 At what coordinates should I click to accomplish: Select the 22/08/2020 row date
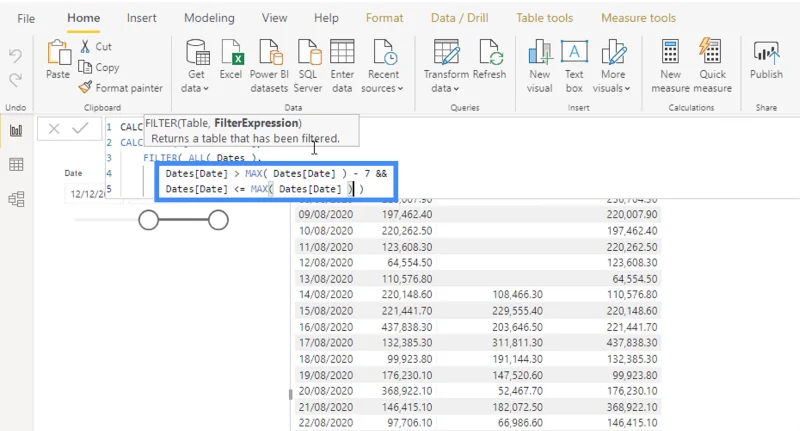[x=326, y=423]
